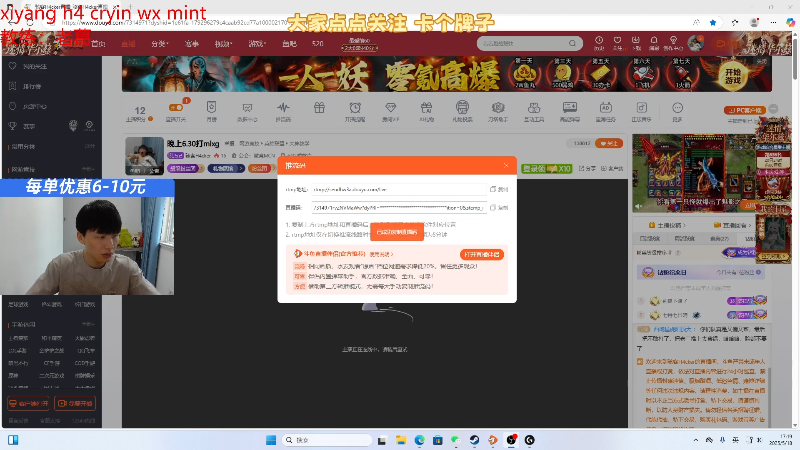Open the gear badge icon in streamer toolbar
800x450 pixels.
[498, 108]
